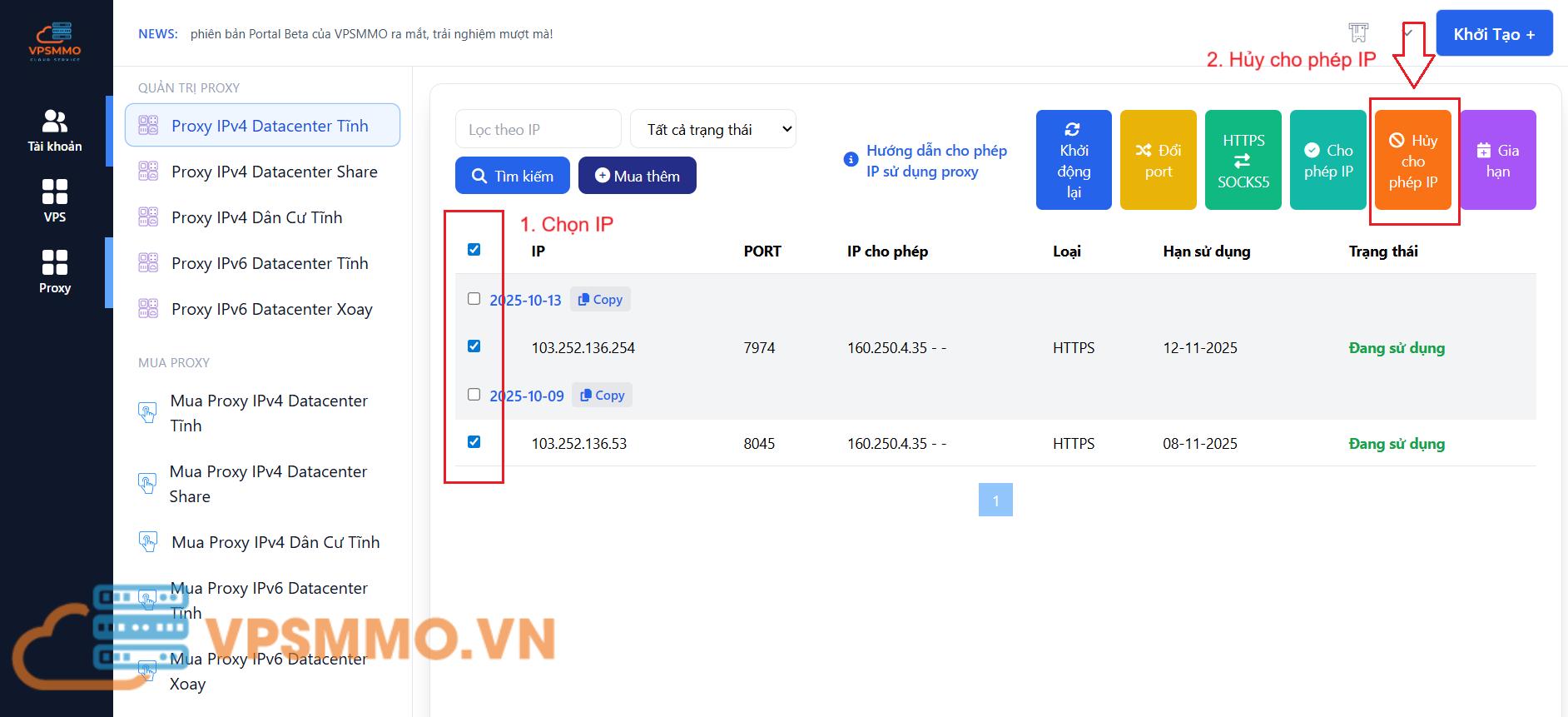The height and width of the screenshot is (717, 1568).
Task: Open Hướng dẫn cho phép IP link
Action: [x=935, y=161]
